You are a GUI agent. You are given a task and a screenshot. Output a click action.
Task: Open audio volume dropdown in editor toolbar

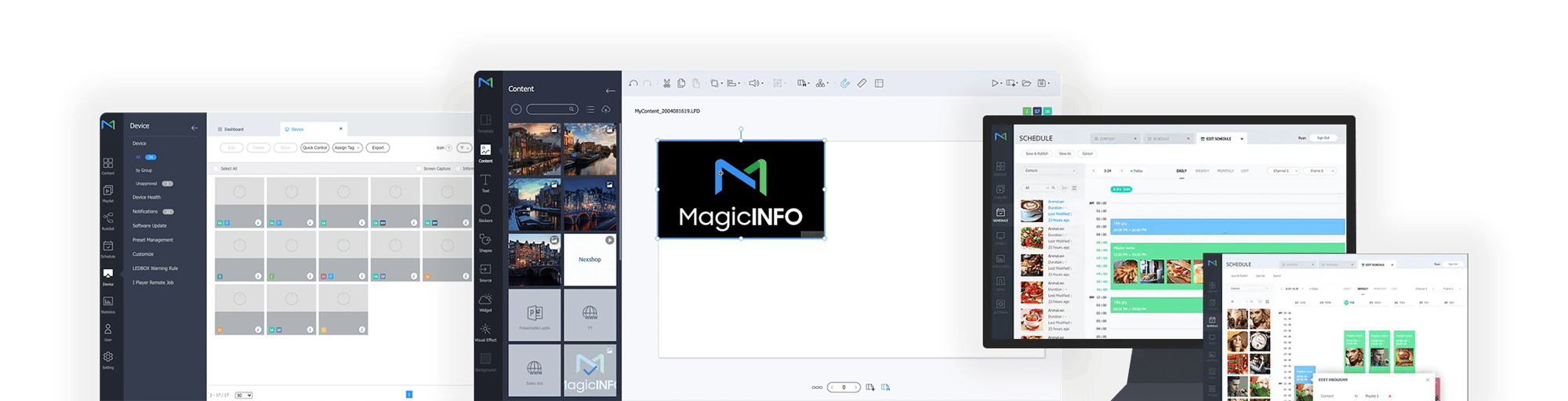point(755,83)
